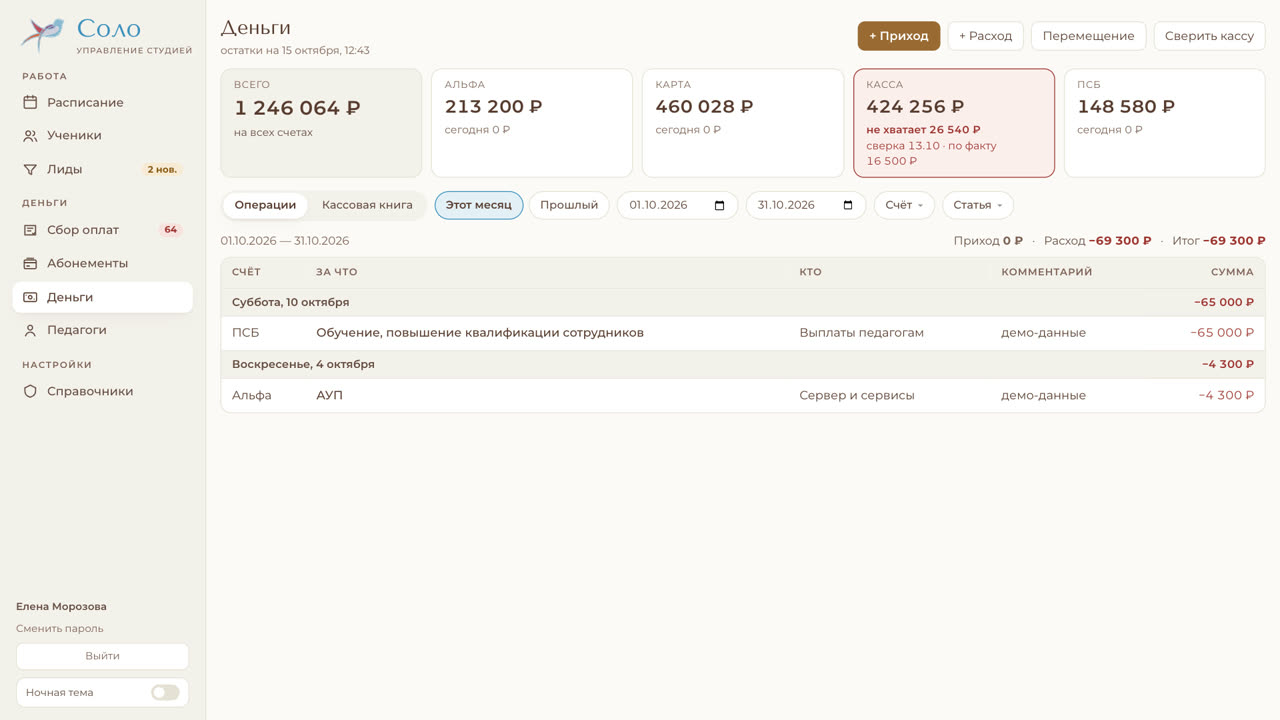Expand the Статья filter dropdown

978,205
